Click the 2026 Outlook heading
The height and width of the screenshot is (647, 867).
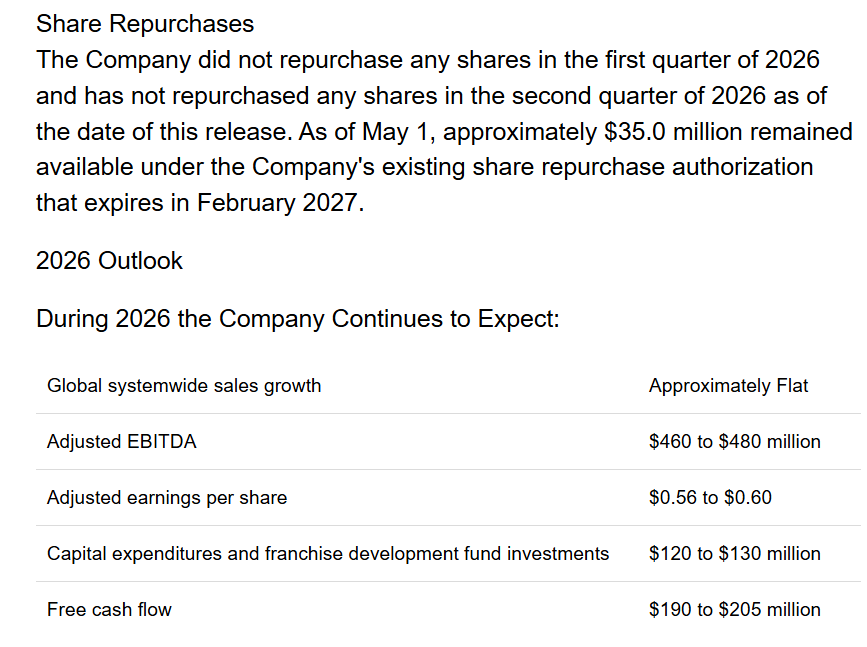pos(109,261)
